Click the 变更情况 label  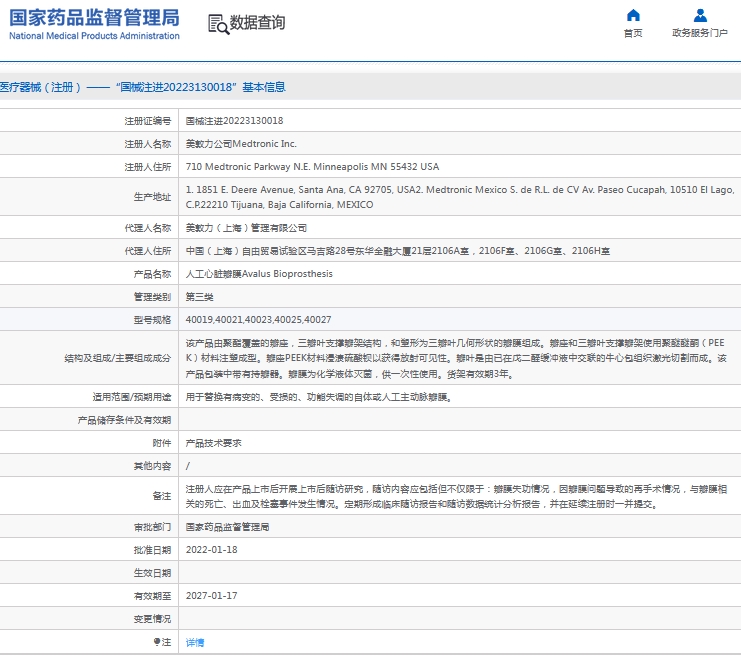coord(152,619)
